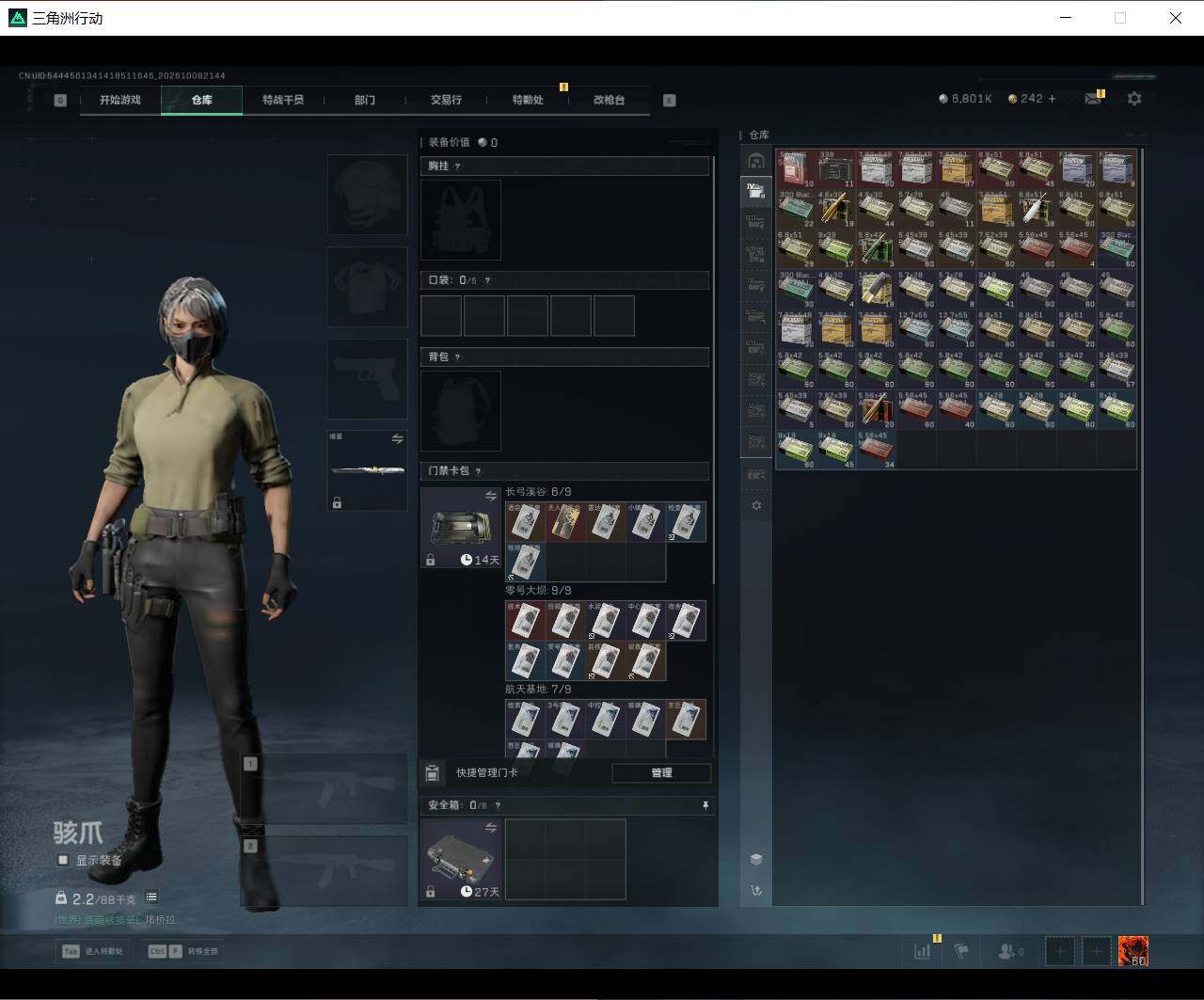Click the auto-arrange icon below stack icon
1204x1000 pixels.
click(x=756, y=890)
